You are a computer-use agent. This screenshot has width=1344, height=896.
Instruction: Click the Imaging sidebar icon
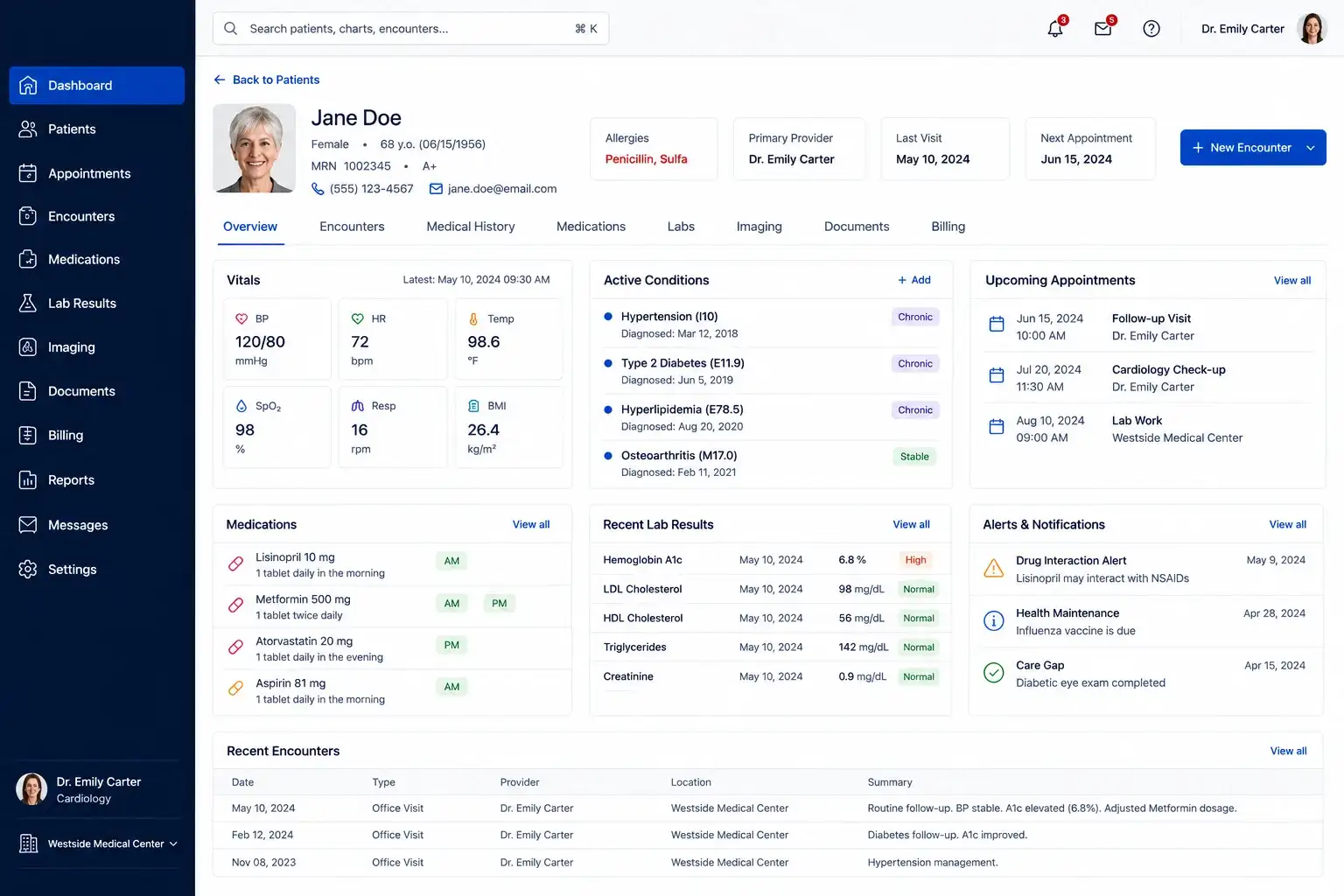[x=28, y=347]
